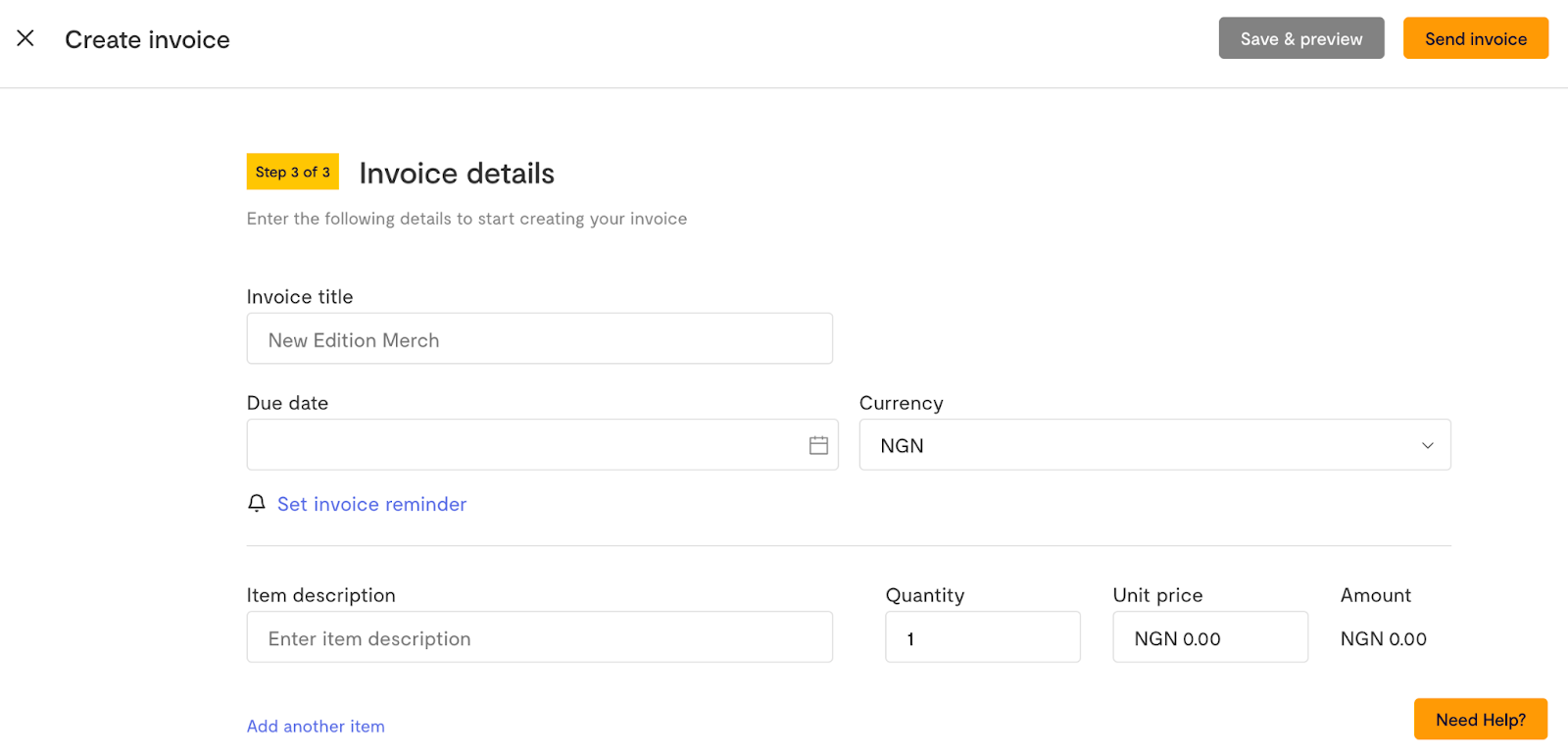Image resolution: width=1568 pixels, height=755 pixels.
Task: Focus the Invoice title field
Action: (539, 339)
